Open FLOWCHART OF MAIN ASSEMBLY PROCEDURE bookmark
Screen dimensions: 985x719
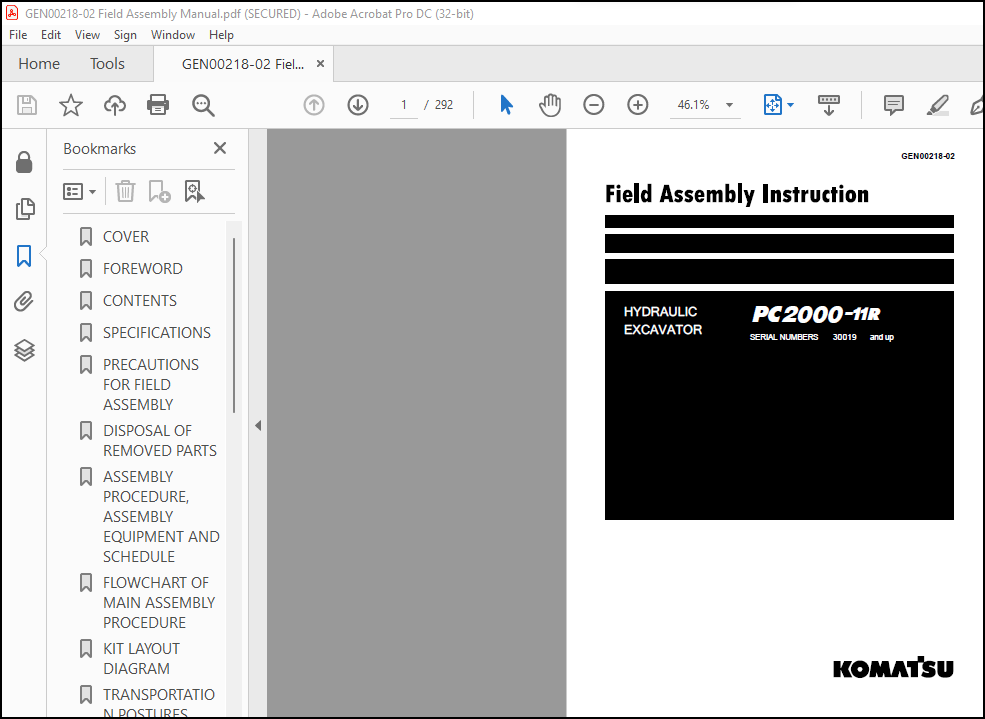point(158,602)
